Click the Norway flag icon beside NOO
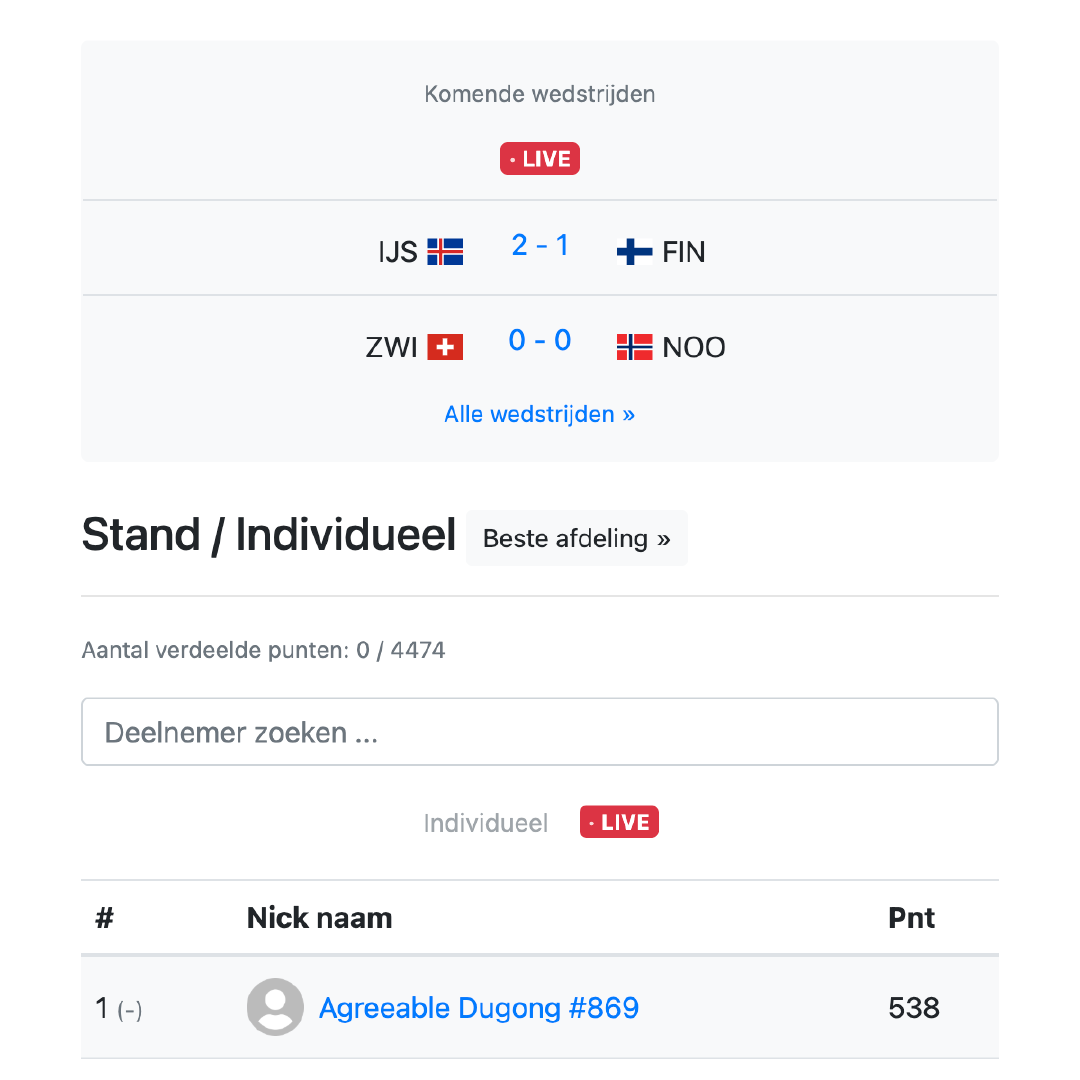Screen dimensions: 1080x1080 pos(633,347)
